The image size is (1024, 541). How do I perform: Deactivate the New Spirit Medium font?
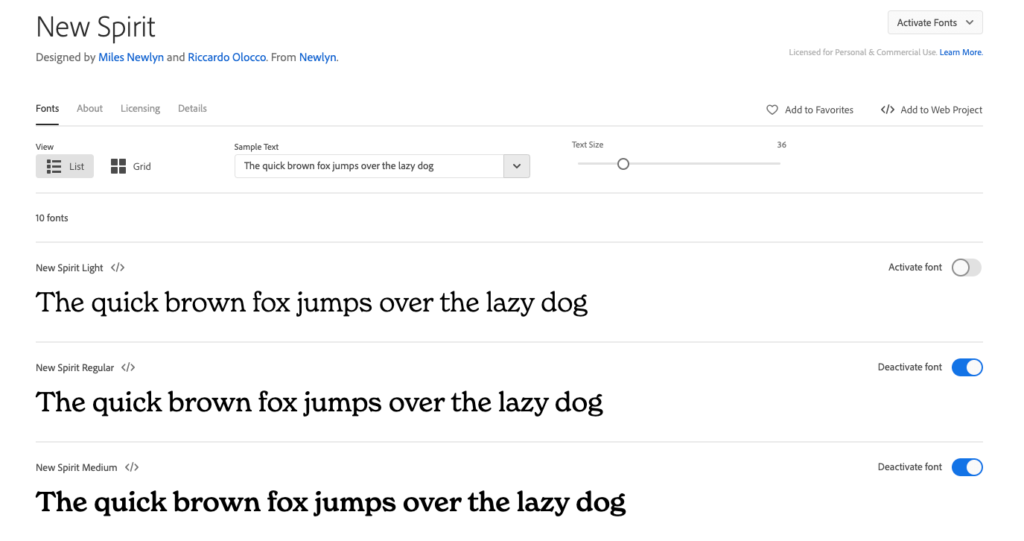967,467
